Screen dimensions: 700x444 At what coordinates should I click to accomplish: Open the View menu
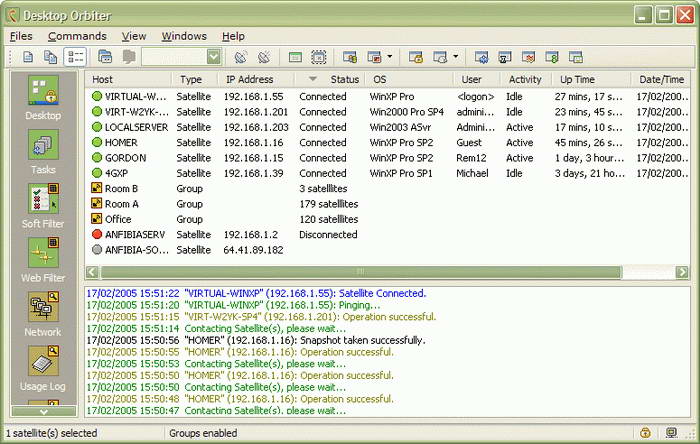click(x=134, y=36)
